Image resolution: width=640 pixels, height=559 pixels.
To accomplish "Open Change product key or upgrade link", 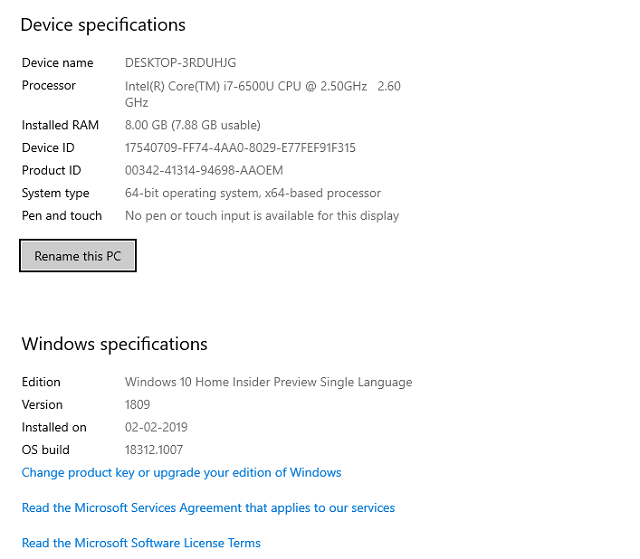I will pos(182,472).
